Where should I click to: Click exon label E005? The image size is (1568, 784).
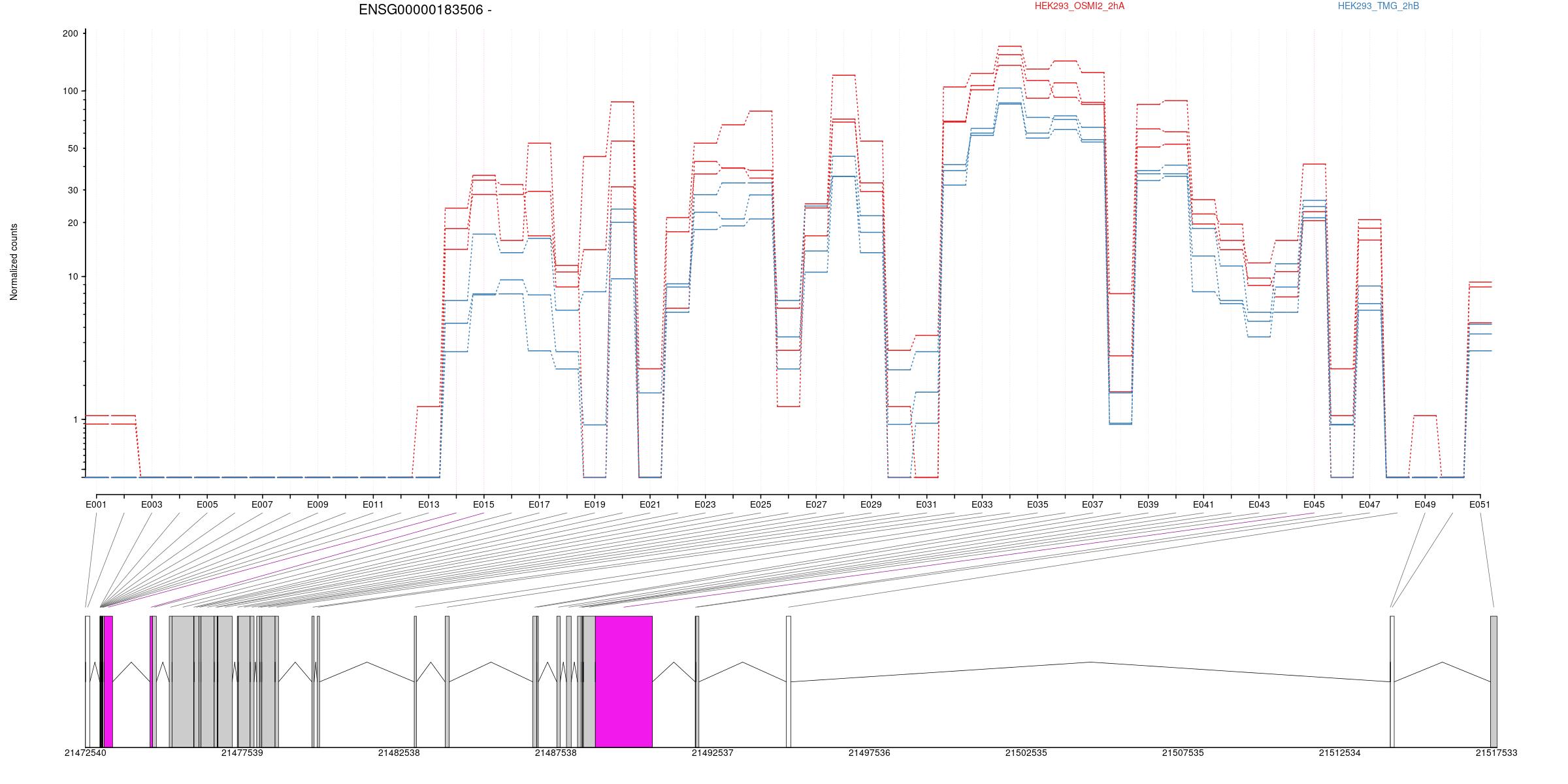pos(207,504)
